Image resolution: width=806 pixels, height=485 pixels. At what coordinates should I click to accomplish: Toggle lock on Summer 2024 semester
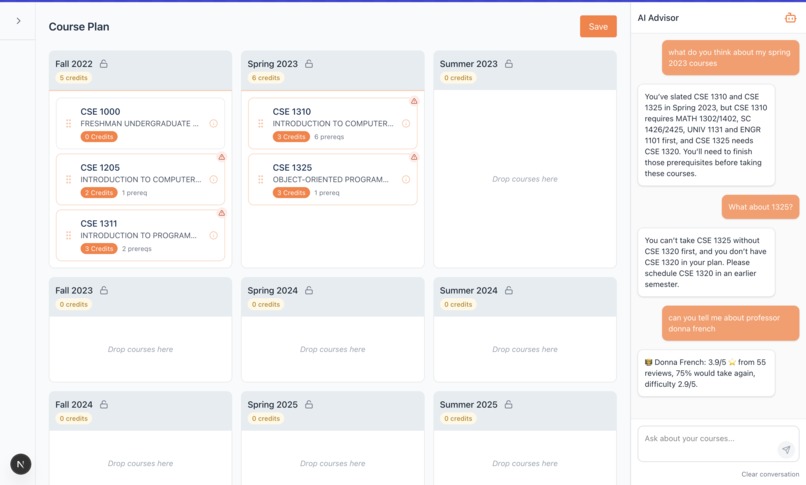(x=508, y=290)
